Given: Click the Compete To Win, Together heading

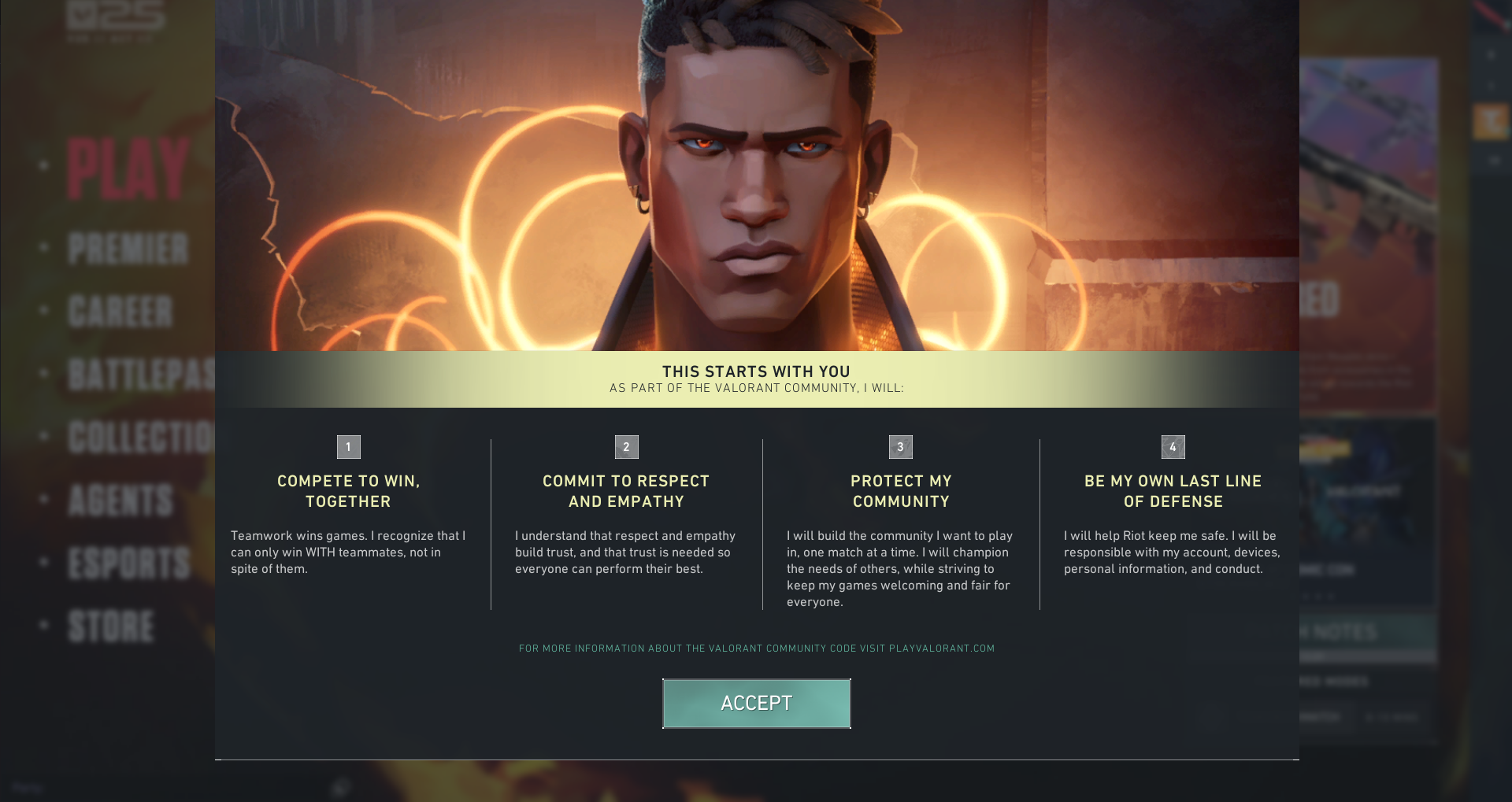Looking at the screenshot, I should [x=348, y=491].
